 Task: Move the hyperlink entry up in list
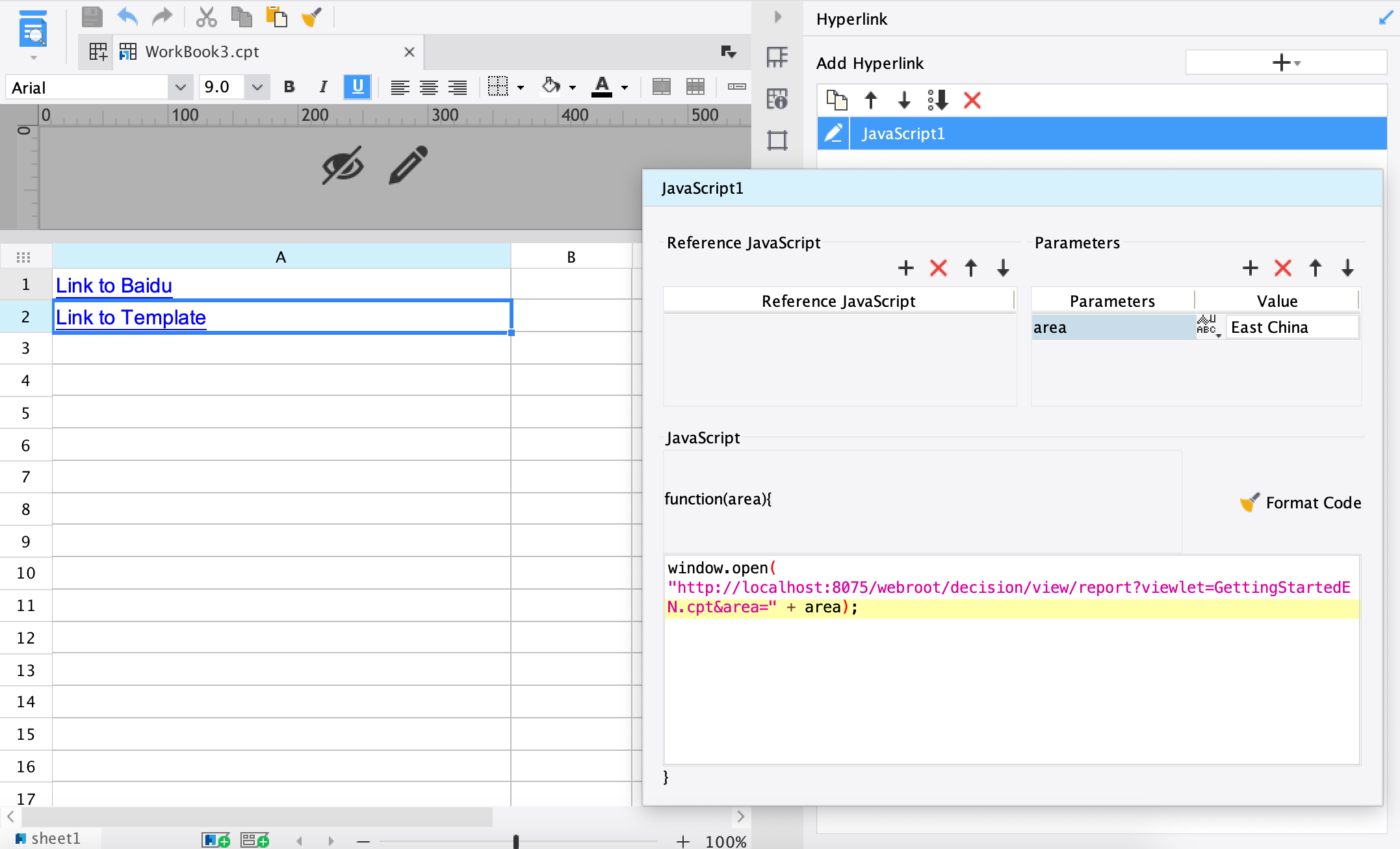click(871, 100)
